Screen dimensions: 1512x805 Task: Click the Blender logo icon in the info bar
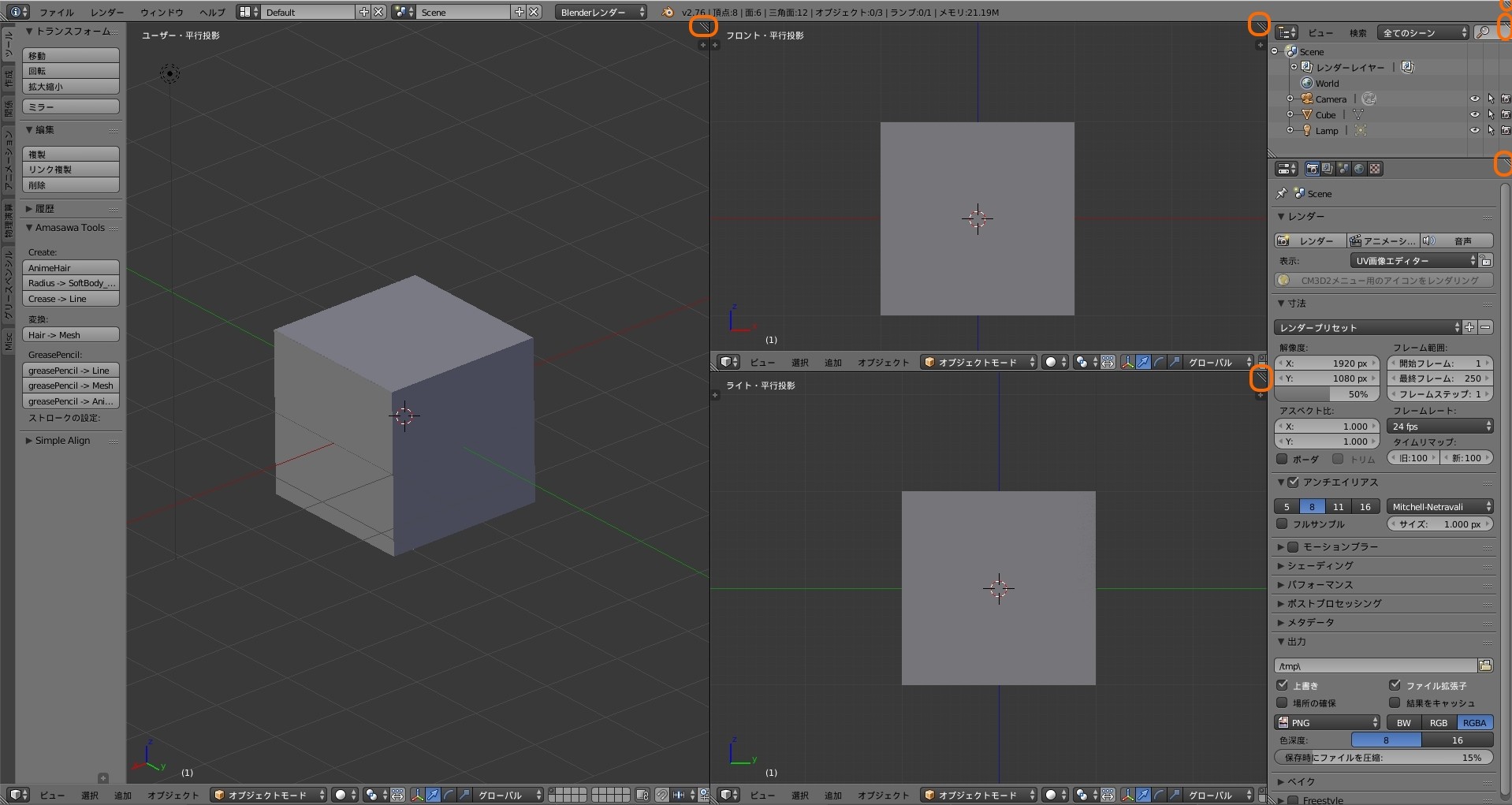pyautogui.click(x=667, y=12)
